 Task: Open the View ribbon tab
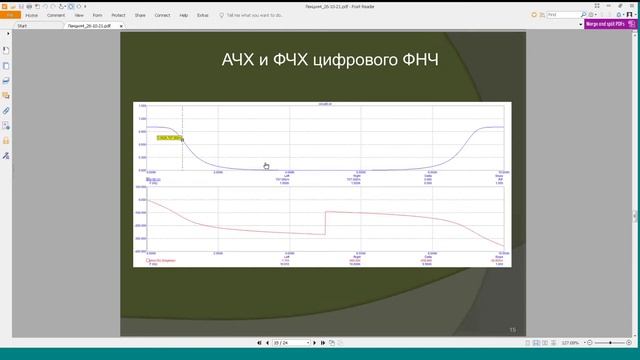coord(79,15)
